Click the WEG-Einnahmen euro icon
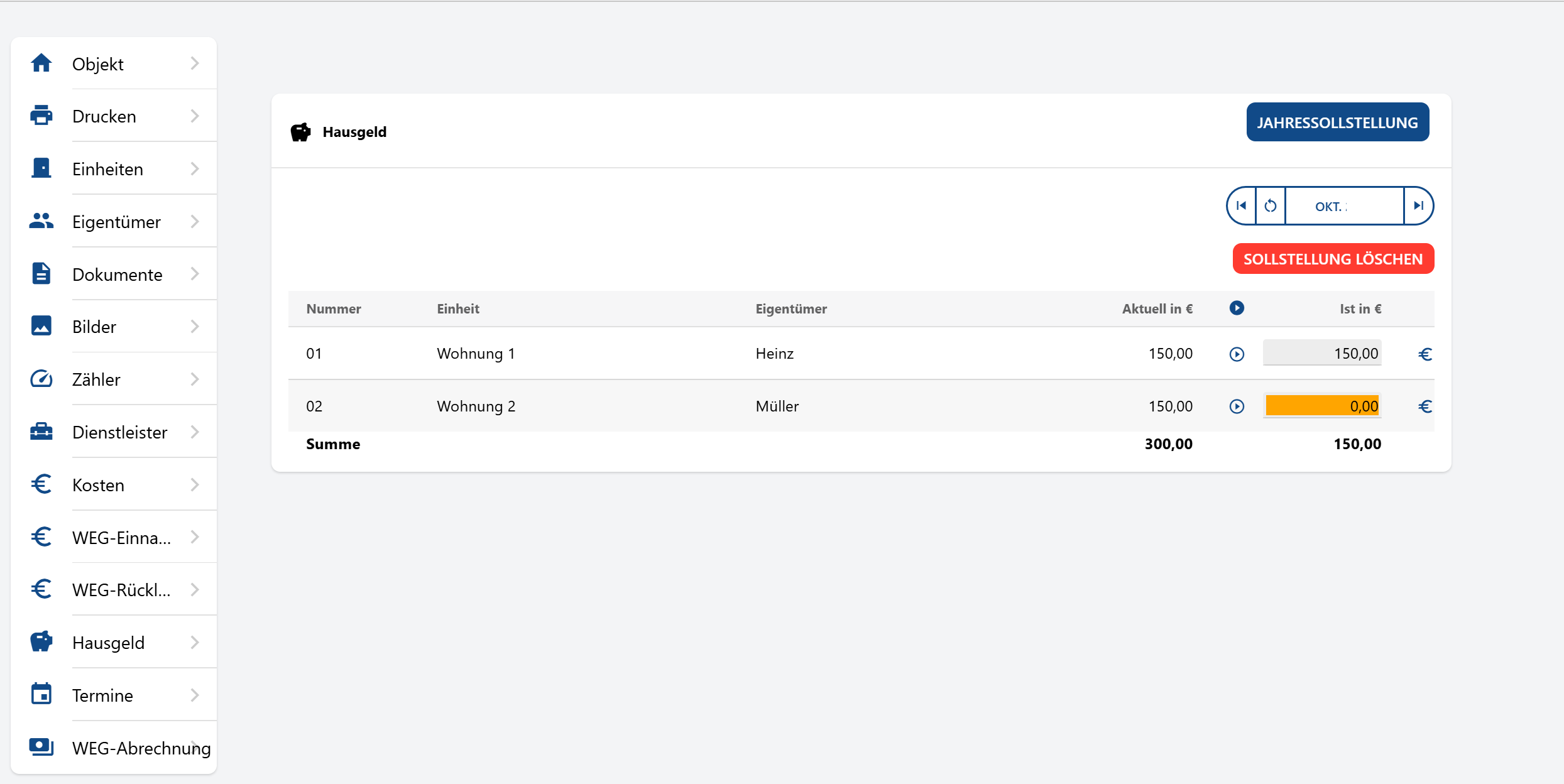This screenshot has width=1564, height=784. [x=41, y=537]
